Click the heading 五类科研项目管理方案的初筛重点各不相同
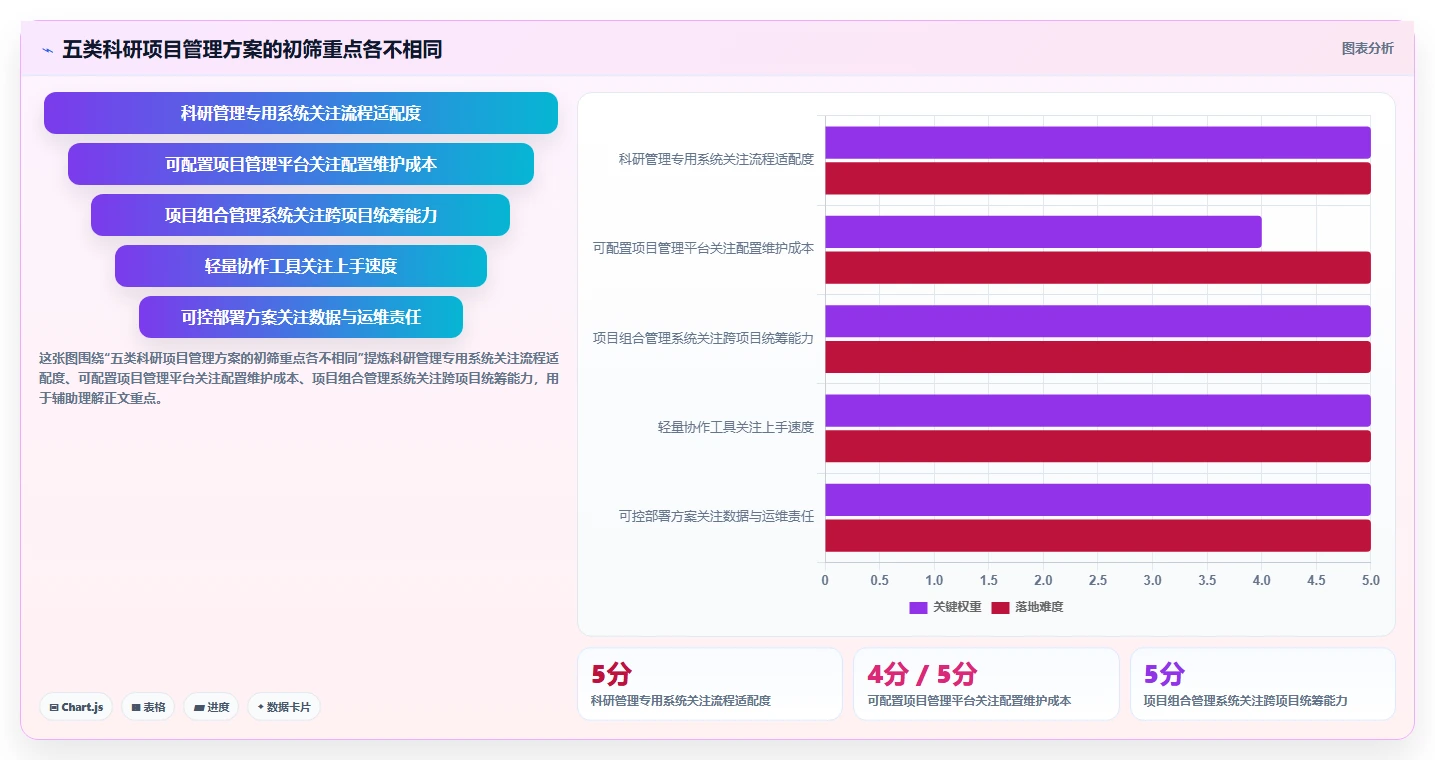The height and width of the screenshot is (760, 1435). pyautogui.click(x=252, y=49)
